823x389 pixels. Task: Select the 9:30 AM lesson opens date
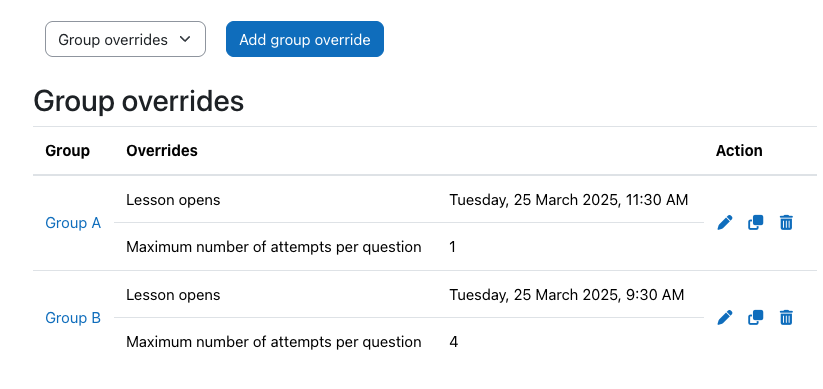coord(567,295)
